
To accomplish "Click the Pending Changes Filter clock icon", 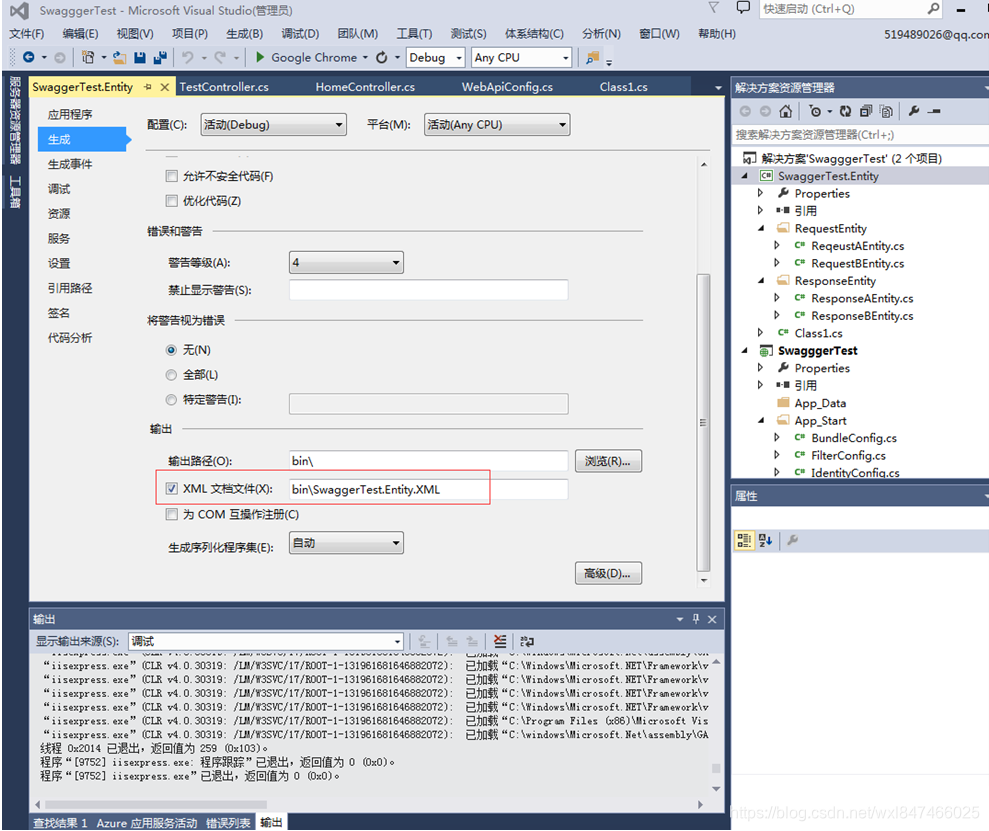I will click(x=815, y=111).
